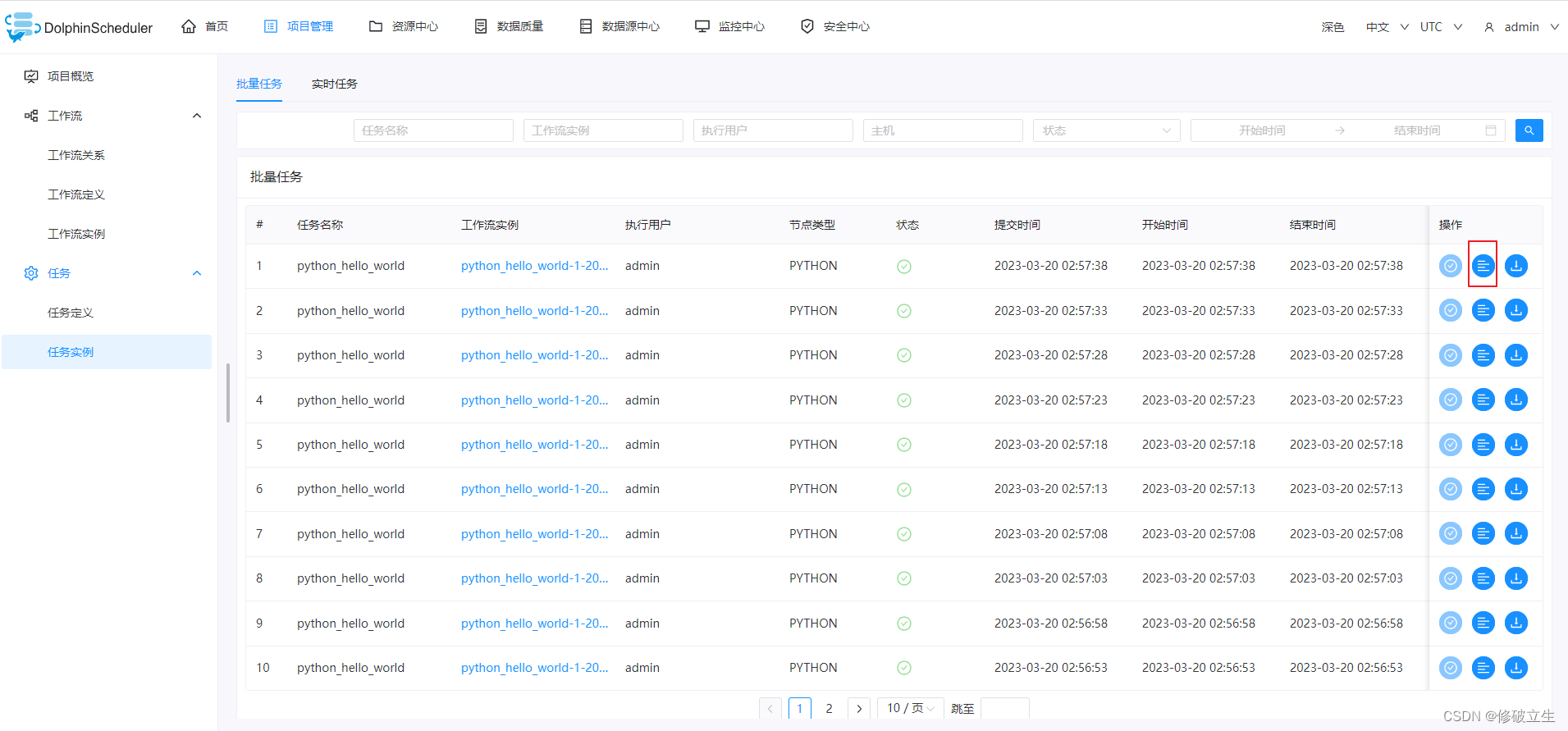The height and width of the screenshot is (731, 1568).
Task: Open the 10 / 页 page size dropdown
Action: pyautogui.click(x=910, y=708)
